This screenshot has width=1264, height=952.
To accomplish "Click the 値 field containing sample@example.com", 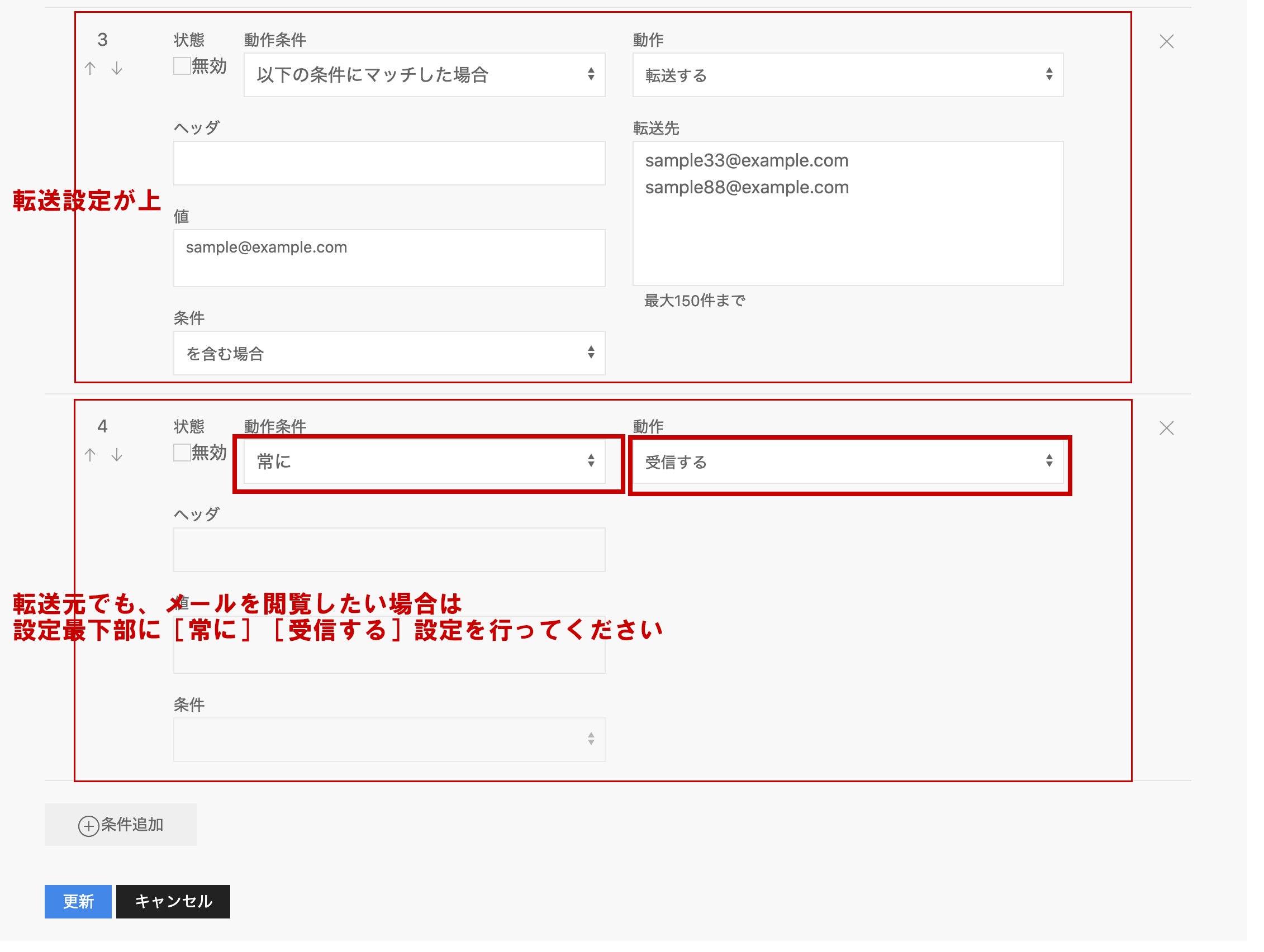I will tap(389, 258).
